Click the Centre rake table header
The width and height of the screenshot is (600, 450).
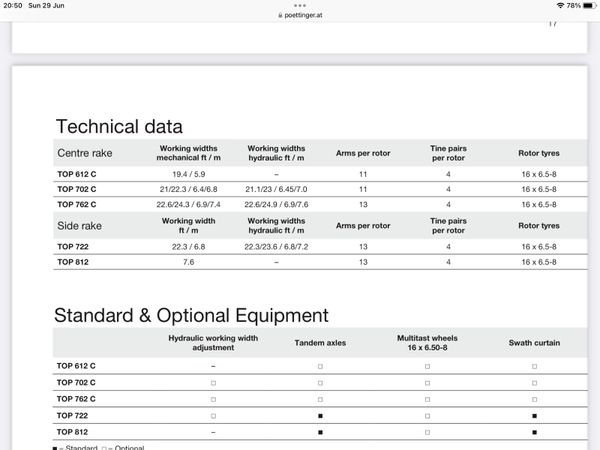(x=85, y=153)
